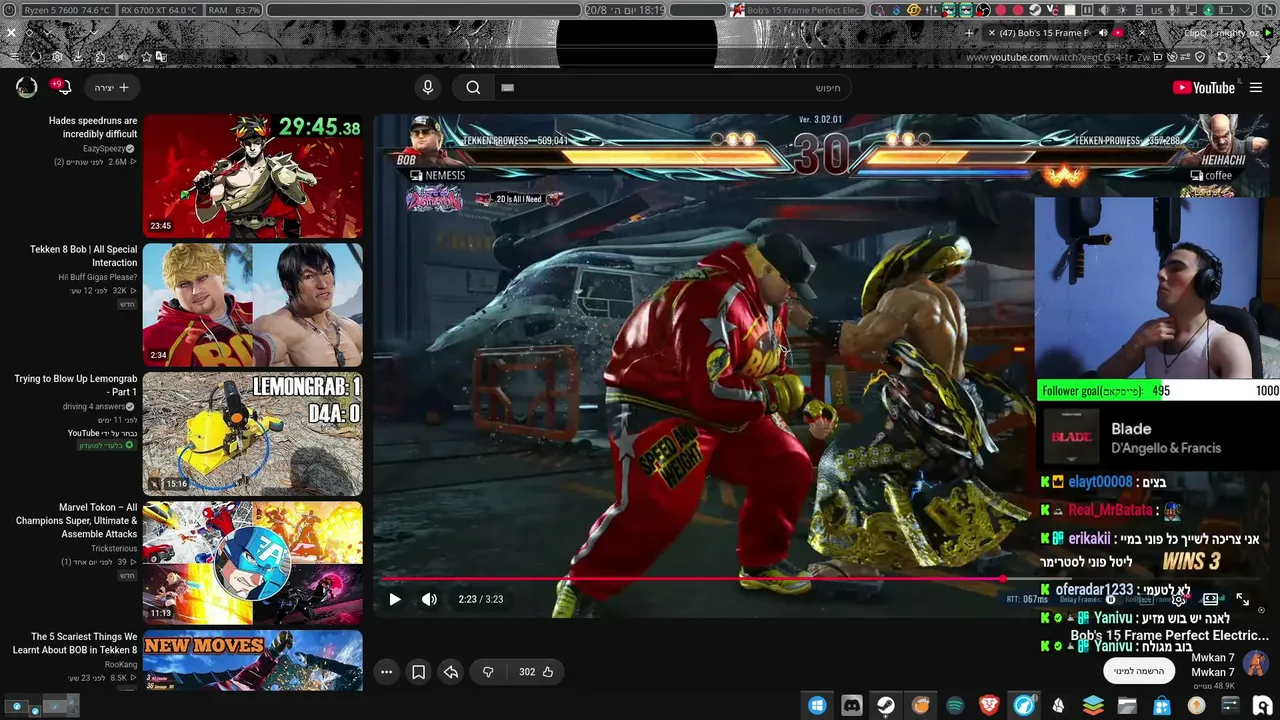Open a new browser tab with plus

pyautogui.click(x=968, y=33)
